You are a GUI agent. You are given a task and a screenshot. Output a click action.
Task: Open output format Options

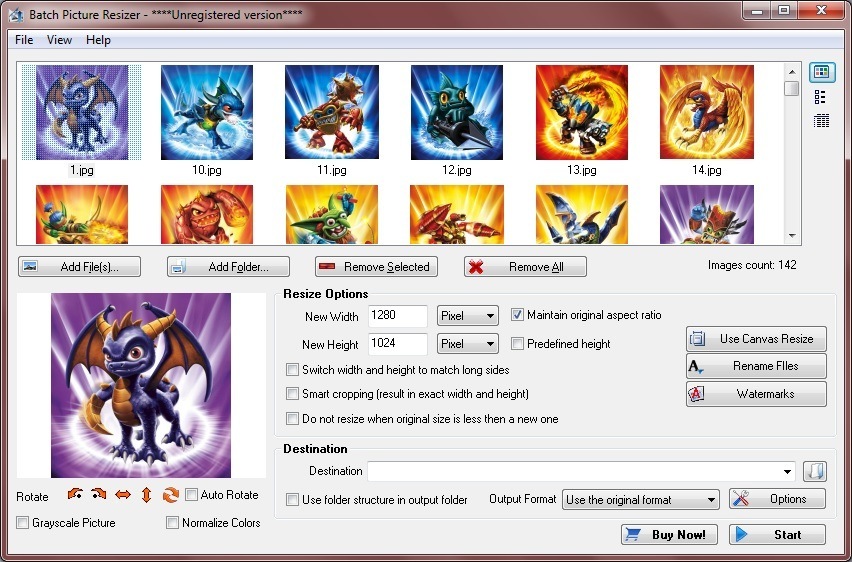777,499
